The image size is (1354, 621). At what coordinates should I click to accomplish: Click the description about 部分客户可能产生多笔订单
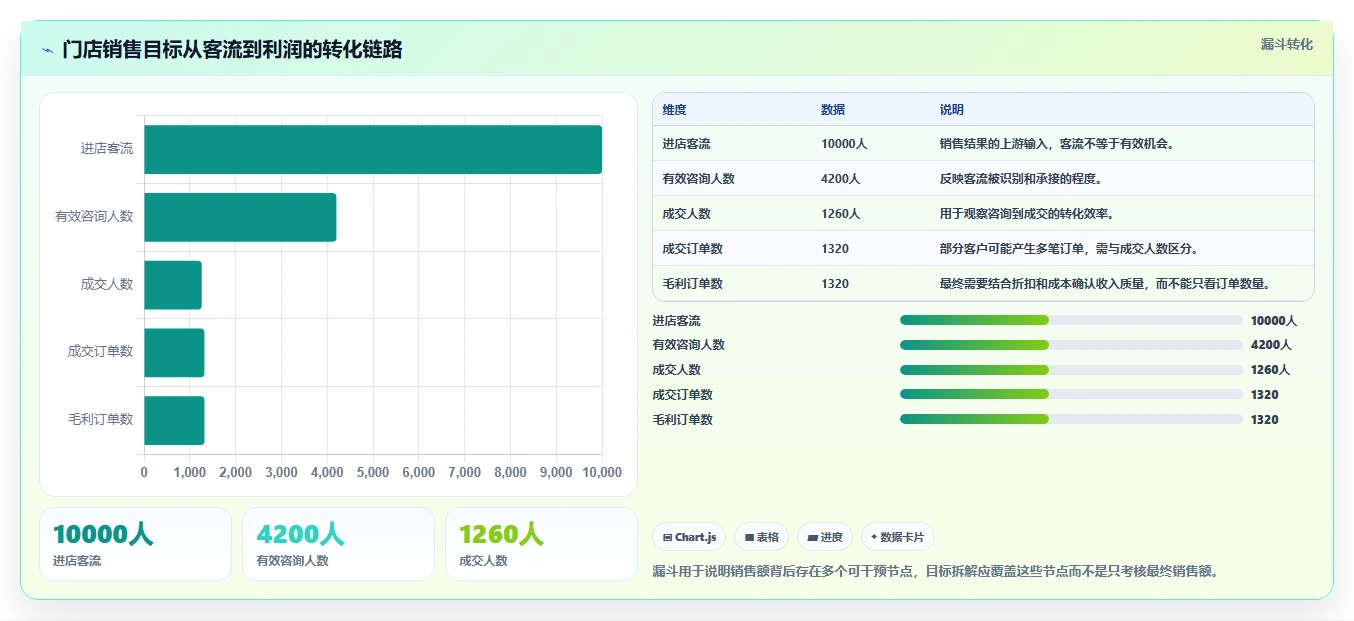pyautogui.click(x=1069, y=249)
